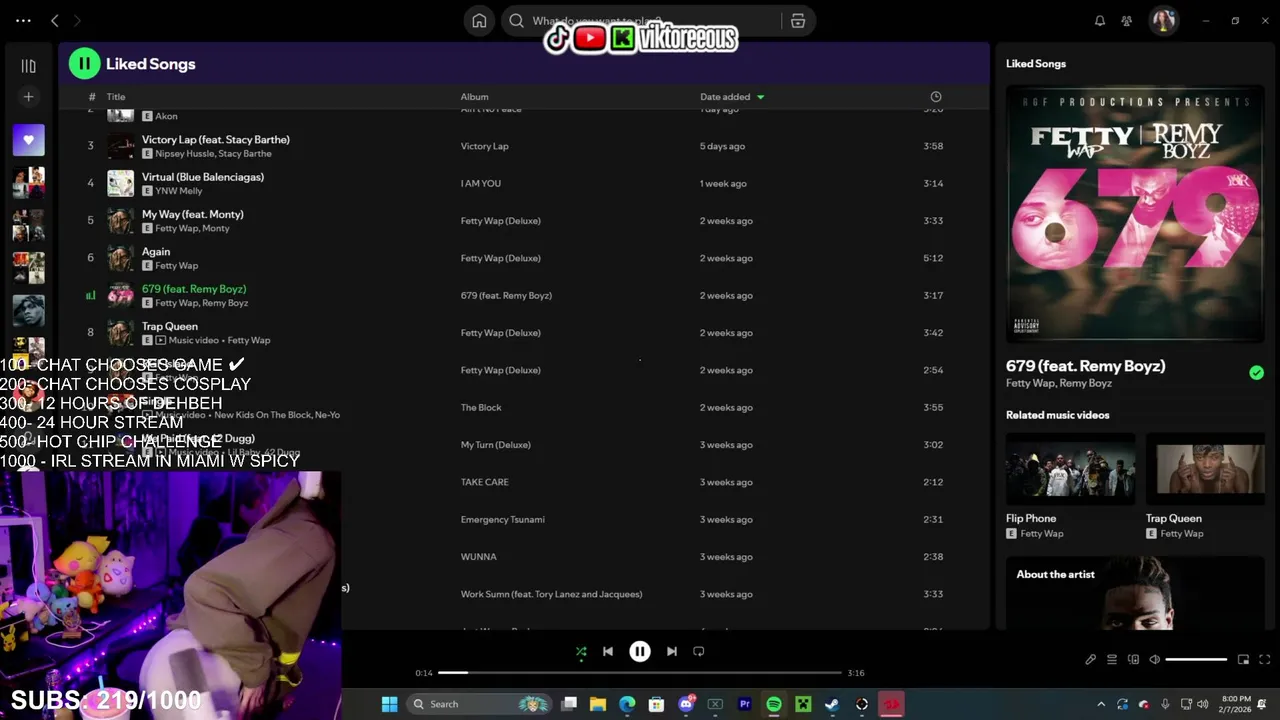Open the Emergency Tsunami album link

pyautogui.click(x=502, y=519)
